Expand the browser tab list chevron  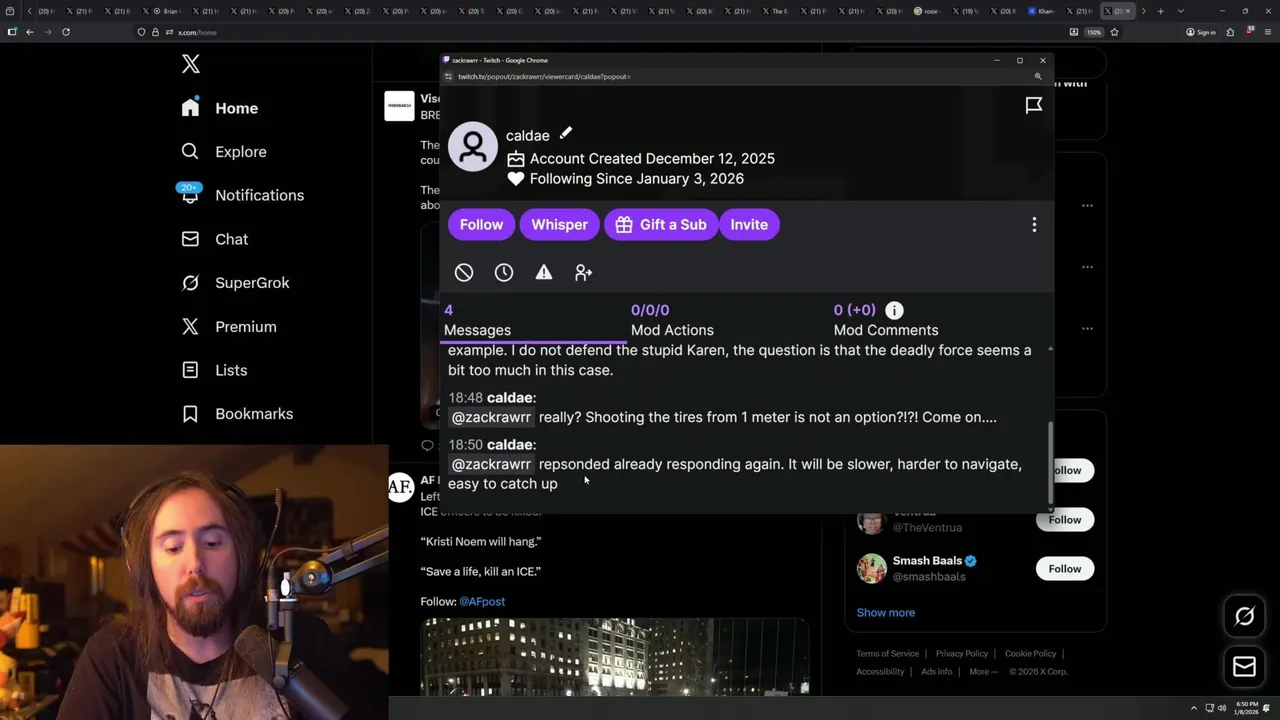click(x=1181, y=11)
